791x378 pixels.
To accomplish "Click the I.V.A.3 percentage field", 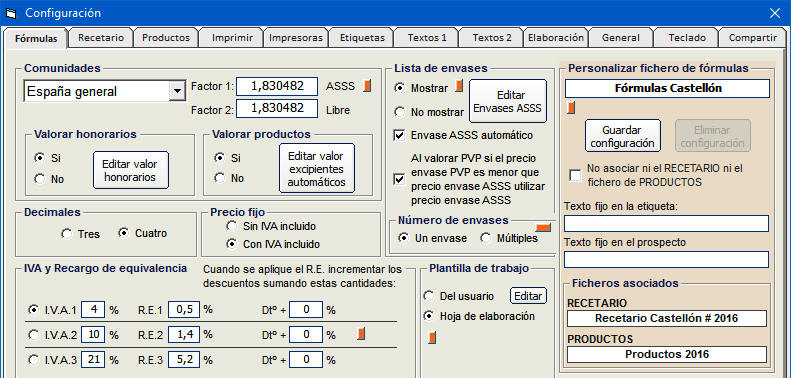I will pyautogui.click(x=93, y=360).
